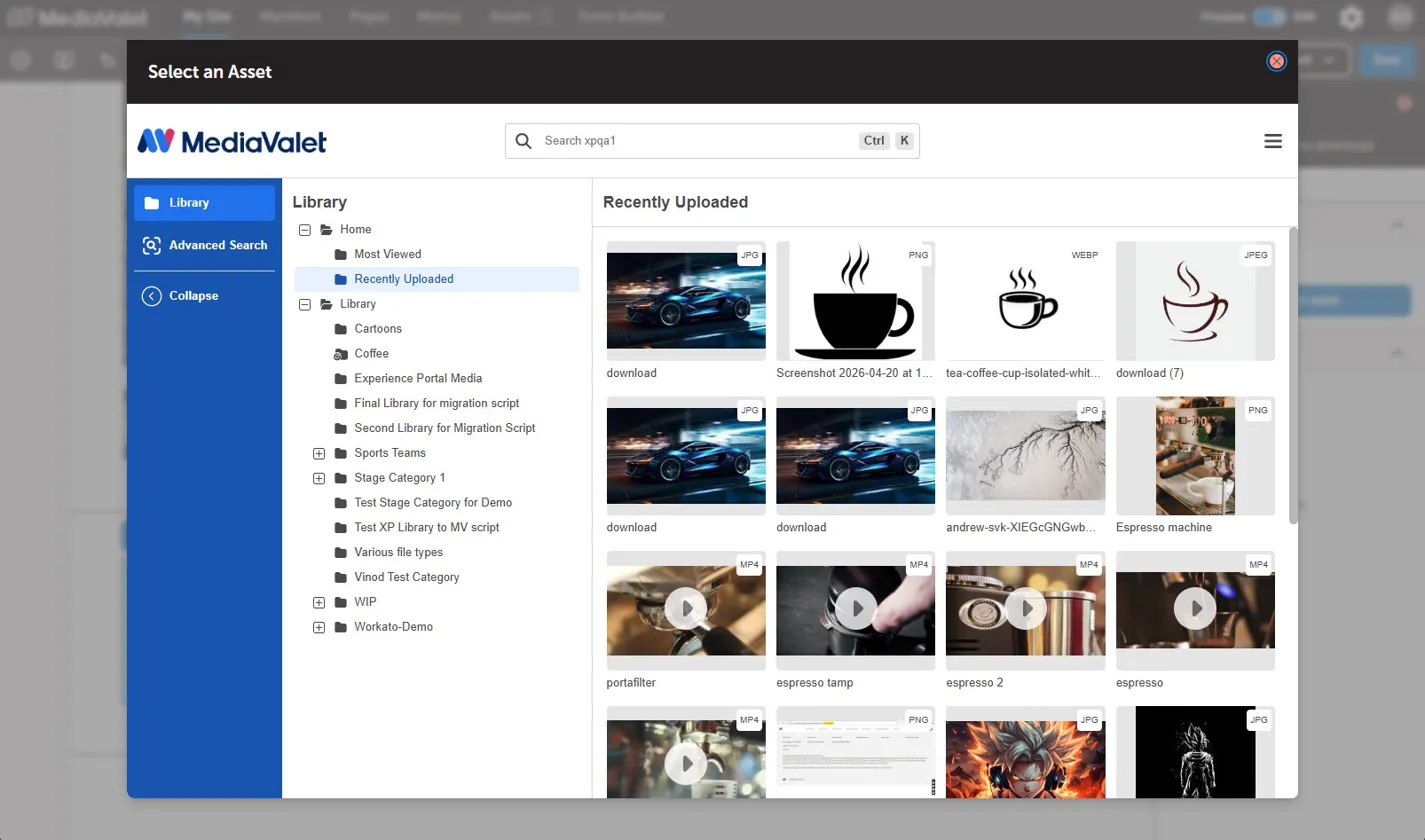Select the tea-coffee-cup WEBP thumbnail
The width and height of the screenshot is (1425, 840).
point(1025,301)
